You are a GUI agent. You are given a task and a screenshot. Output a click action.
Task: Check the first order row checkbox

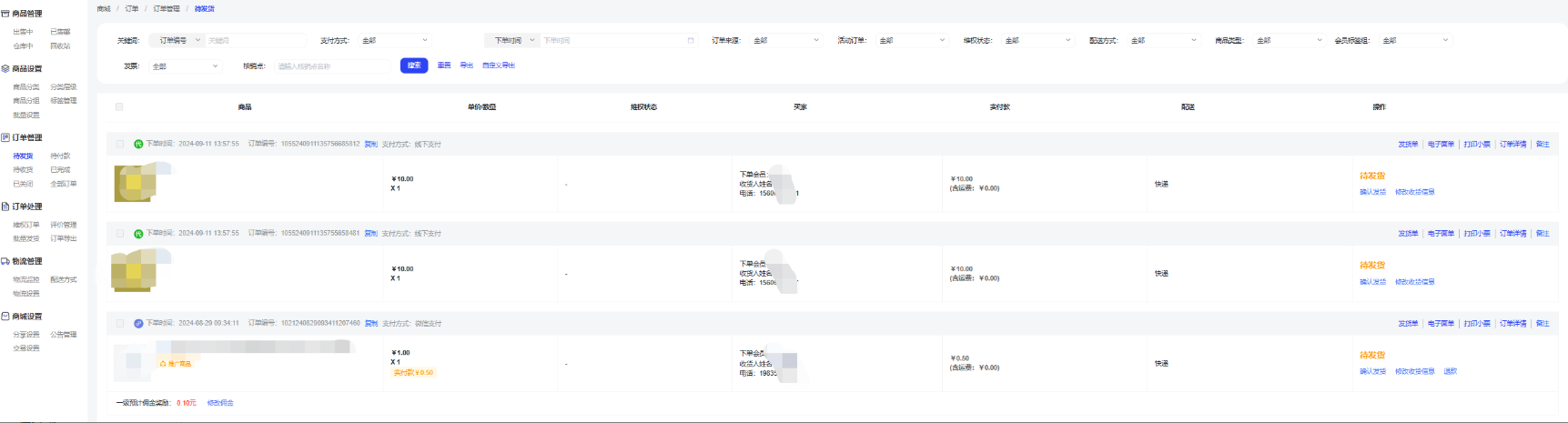(119, 144)
